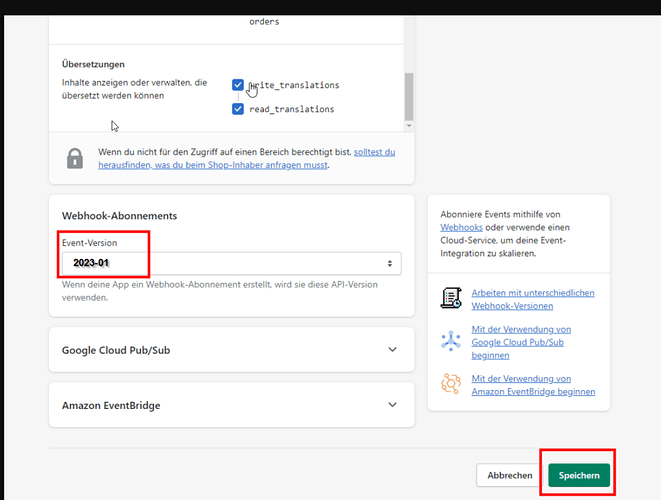
Task: Click the Amazon EventBridge orange icon
Action: [451, 384]
